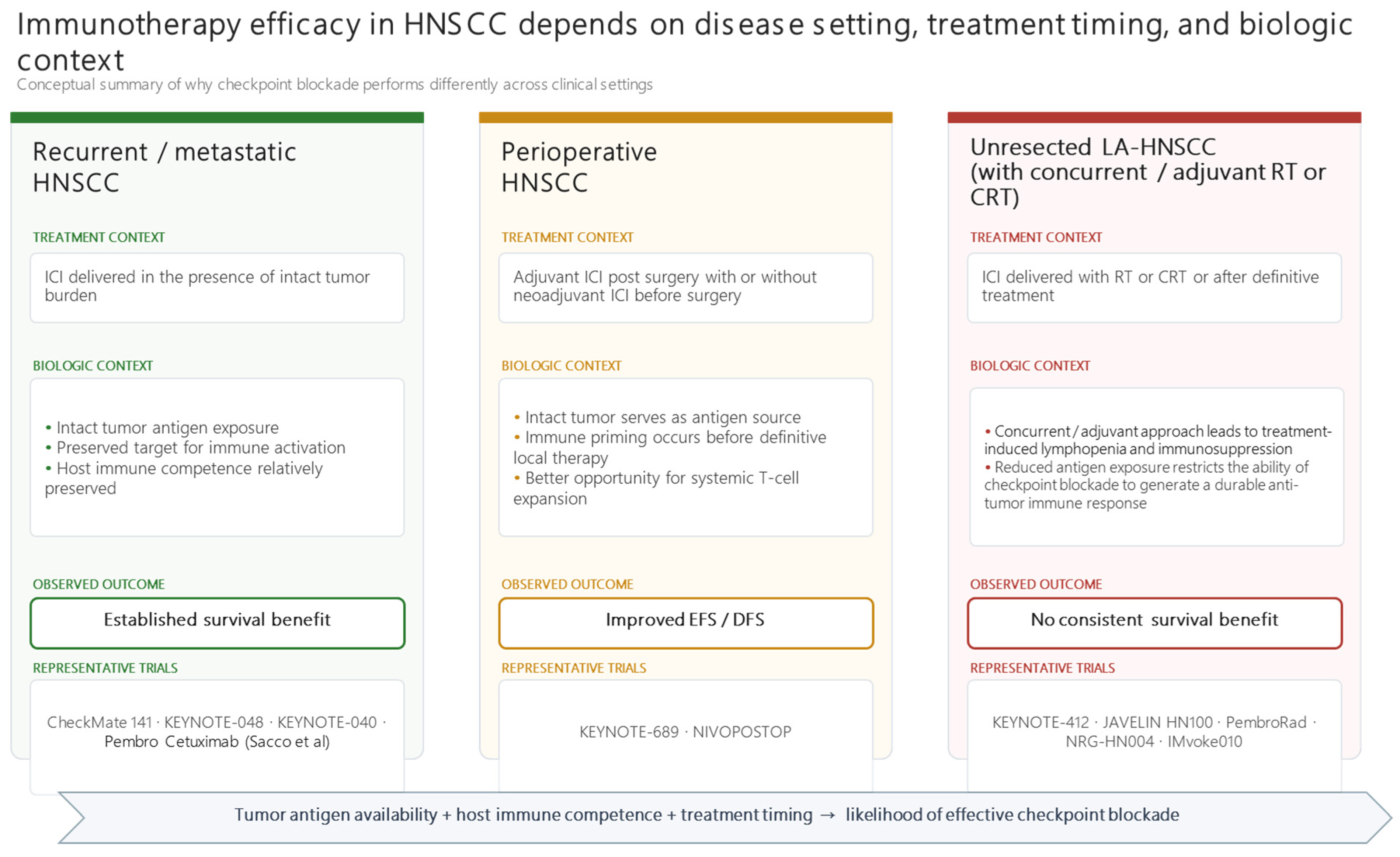Viewport: 1400px width, 857px height.
Task: Click the Unresected LA-HNSCC column heading
Action: click(x=1148, y=172)
